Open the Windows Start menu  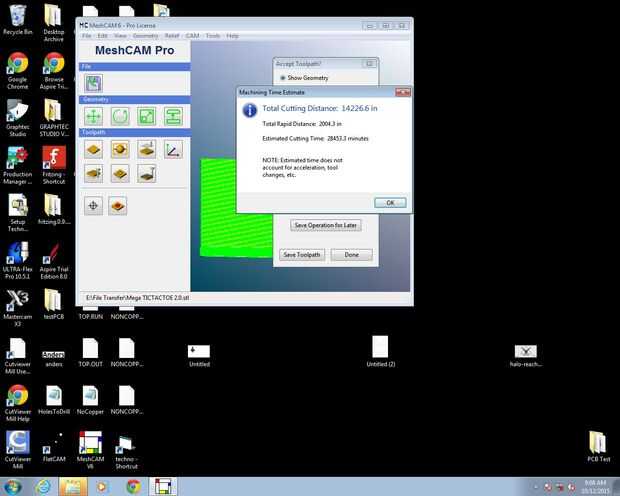click(x=12, y=487)
